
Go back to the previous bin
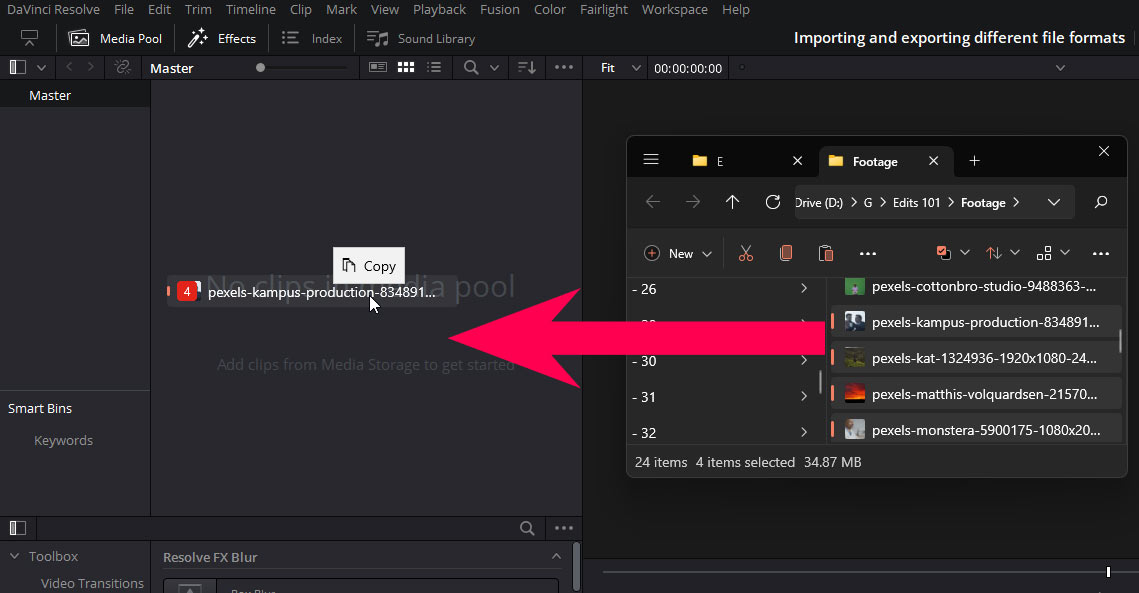point(69,67)
